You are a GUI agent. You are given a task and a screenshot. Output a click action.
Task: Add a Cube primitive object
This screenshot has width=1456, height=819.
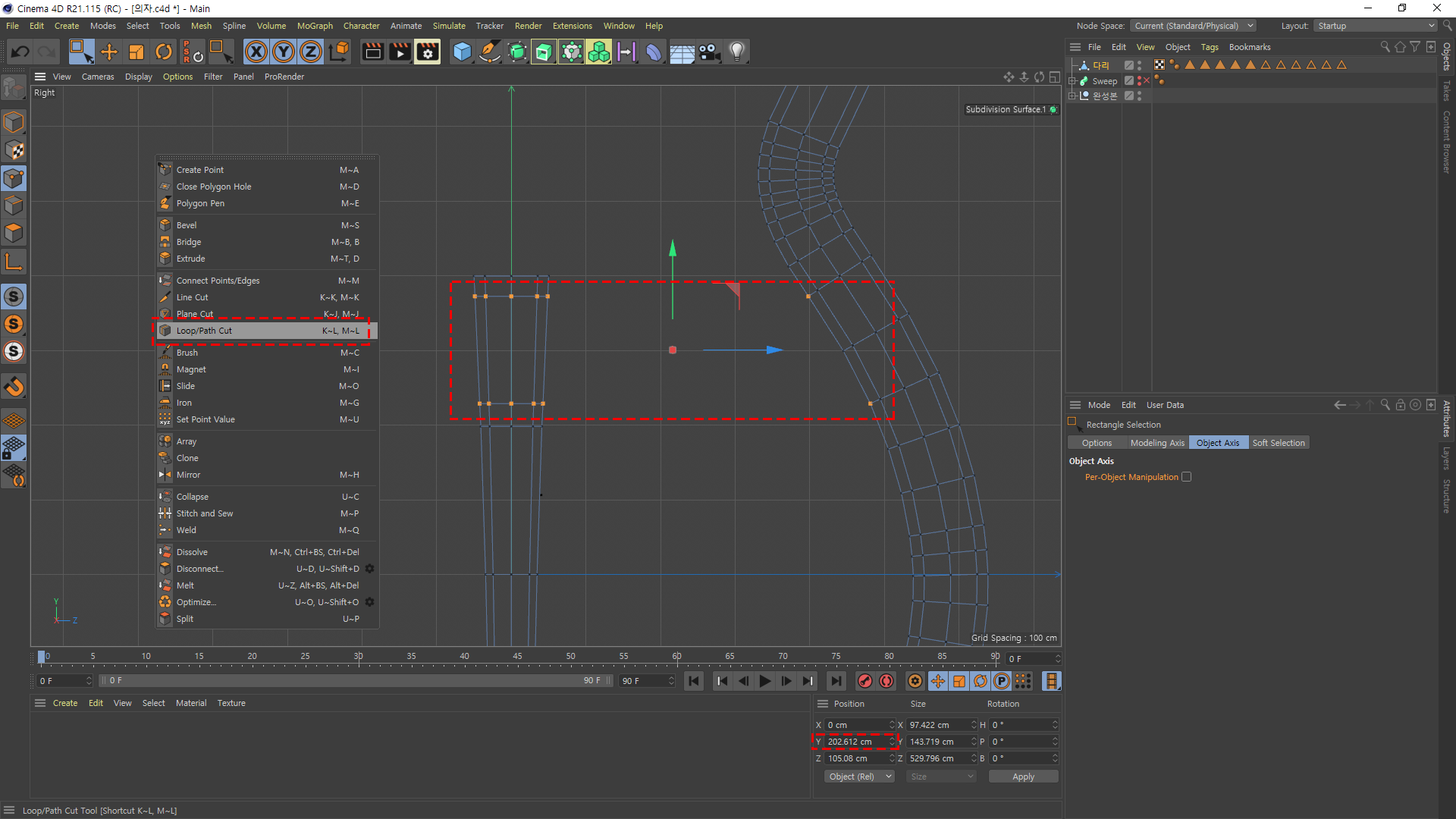click(462, 52)
